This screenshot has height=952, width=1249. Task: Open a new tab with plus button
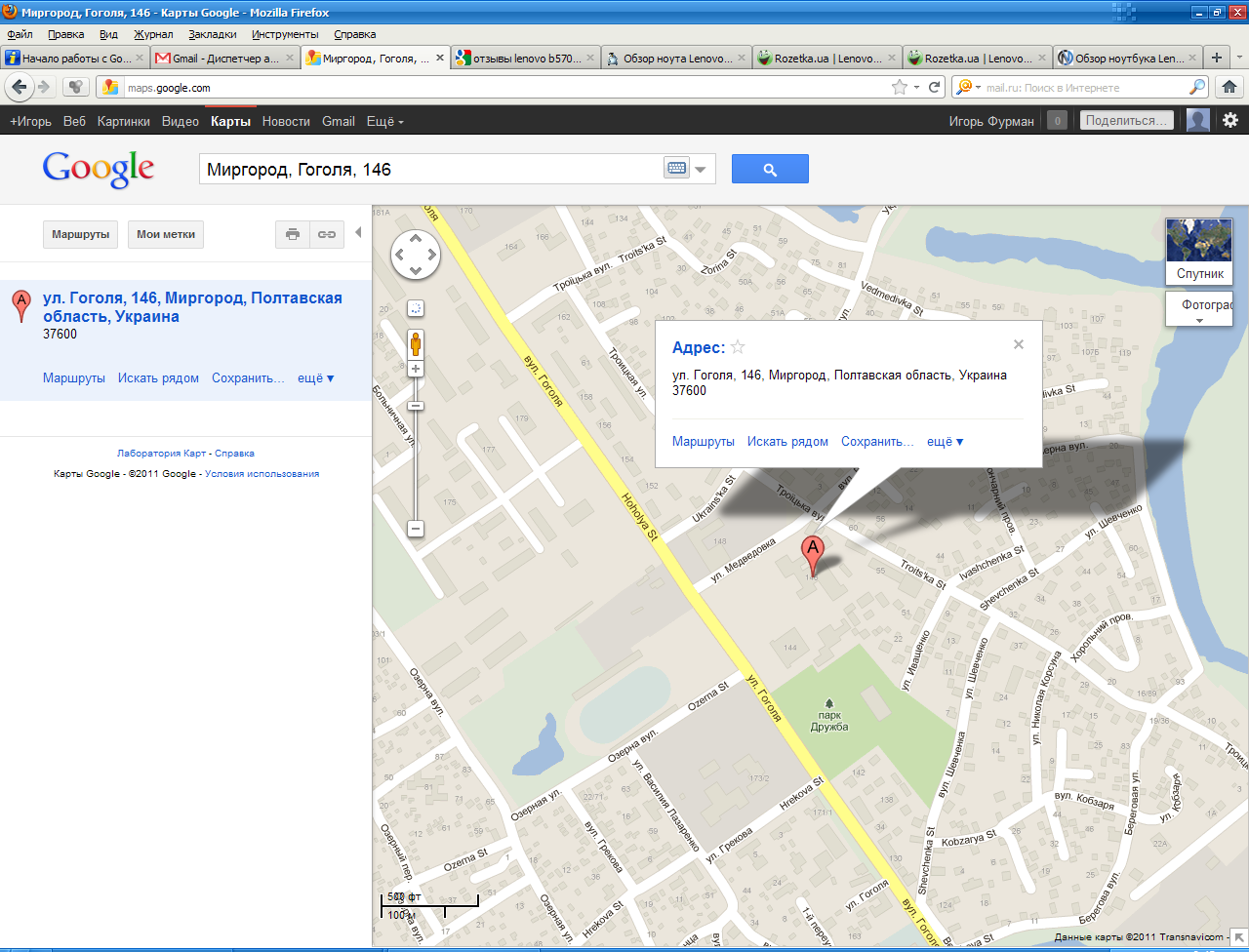pos(1216,58)
